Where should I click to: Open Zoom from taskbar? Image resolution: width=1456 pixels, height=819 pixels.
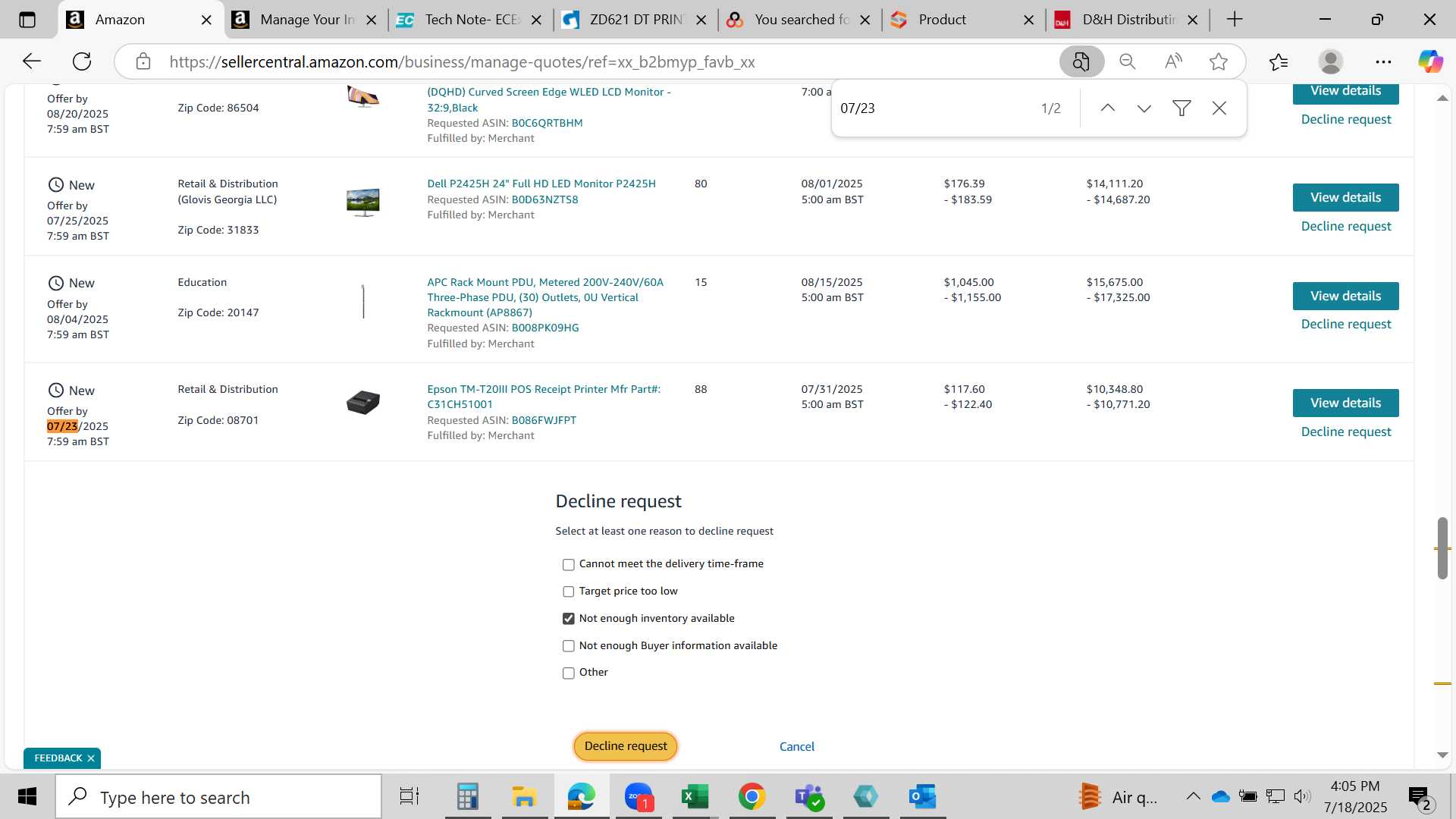639,797
